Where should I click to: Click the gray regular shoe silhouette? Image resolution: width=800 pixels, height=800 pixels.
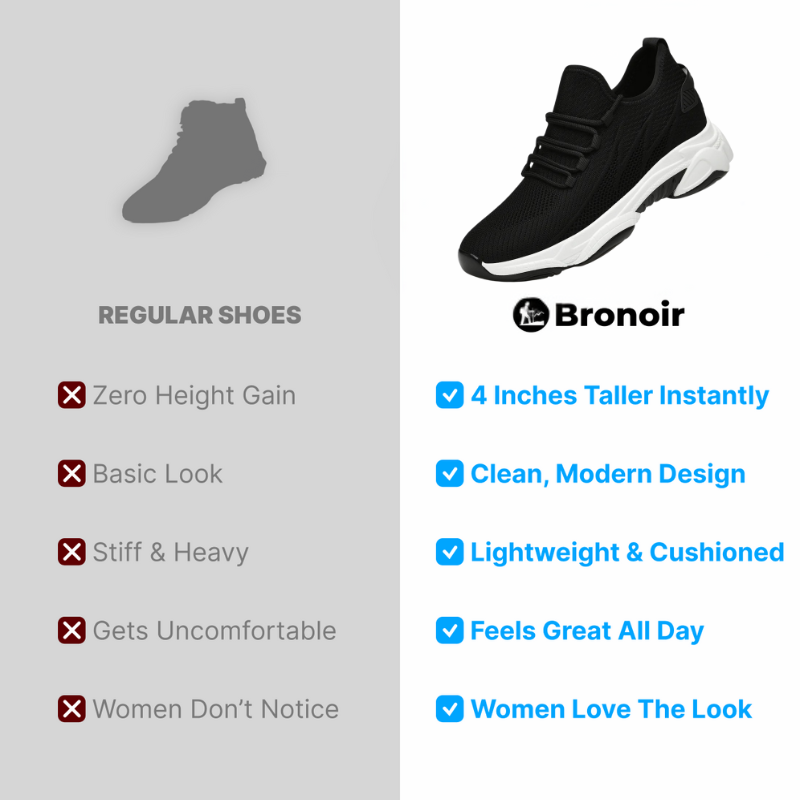194,160
